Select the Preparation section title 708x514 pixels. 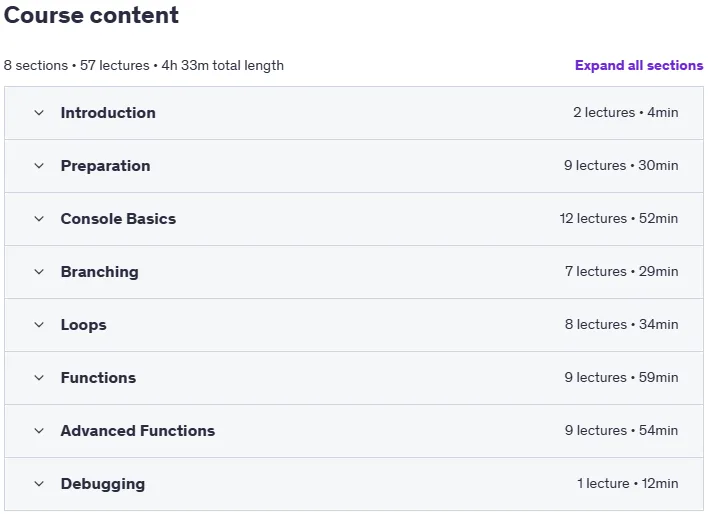(x=106, y=166)
